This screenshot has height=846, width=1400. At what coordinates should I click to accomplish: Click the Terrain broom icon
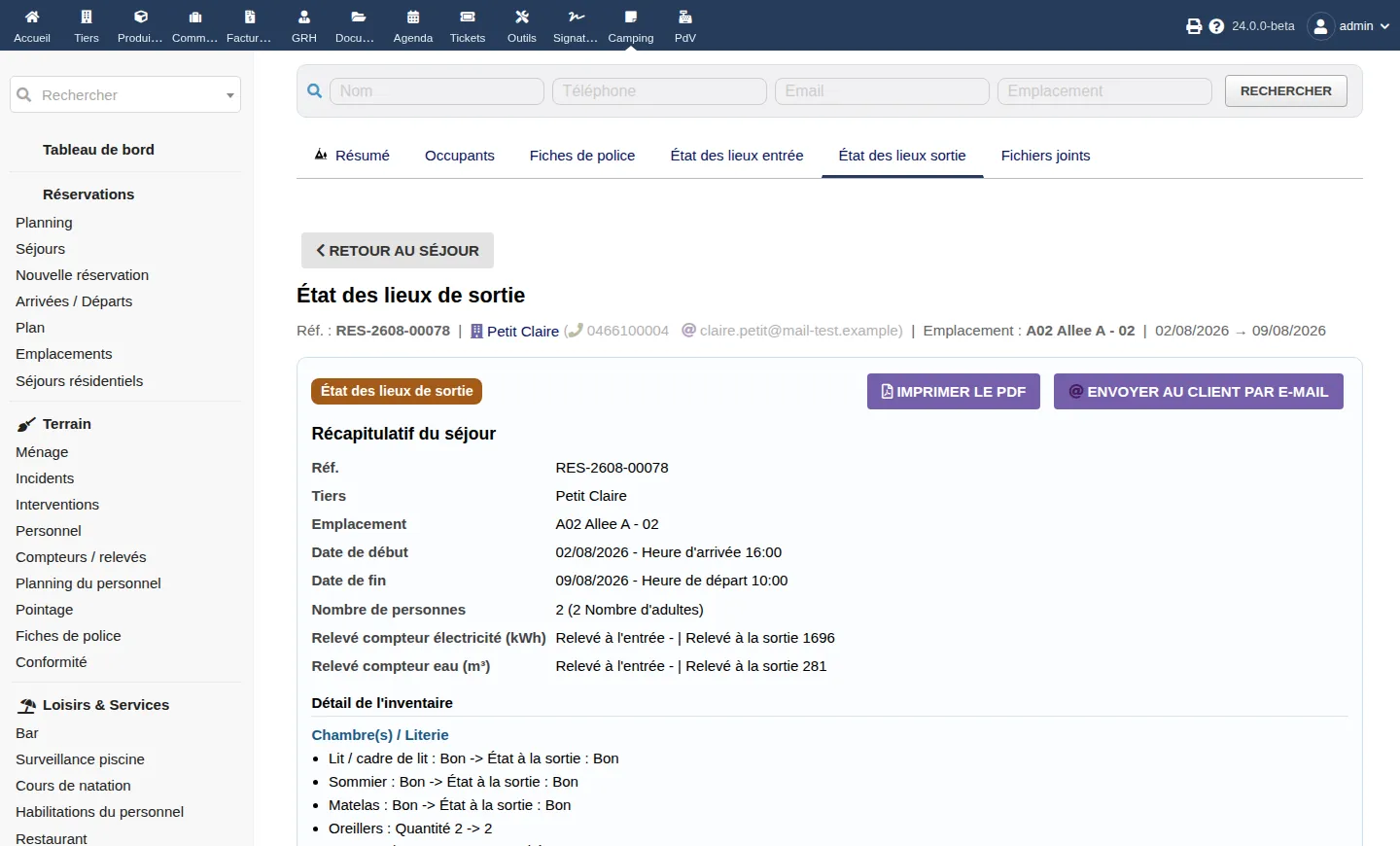click(26, 425)
